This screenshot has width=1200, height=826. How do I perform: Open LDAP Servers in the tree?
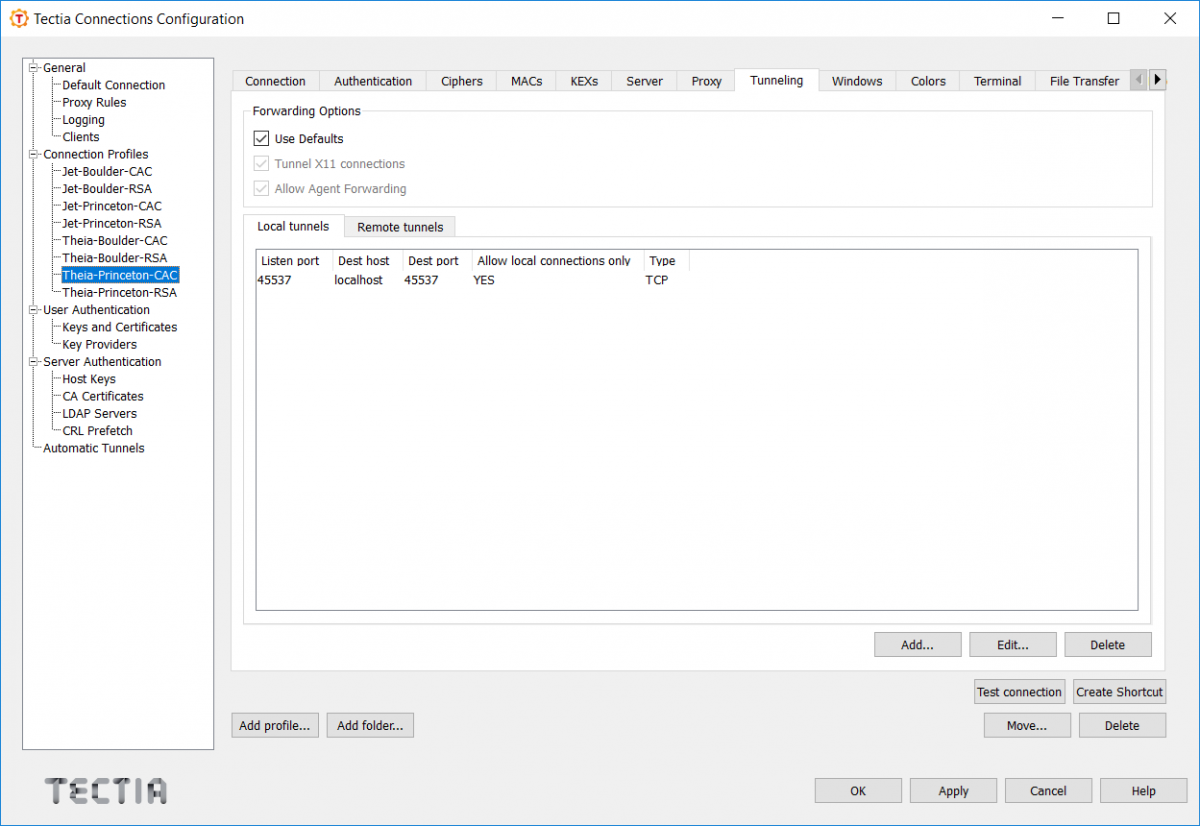point(100,414)
